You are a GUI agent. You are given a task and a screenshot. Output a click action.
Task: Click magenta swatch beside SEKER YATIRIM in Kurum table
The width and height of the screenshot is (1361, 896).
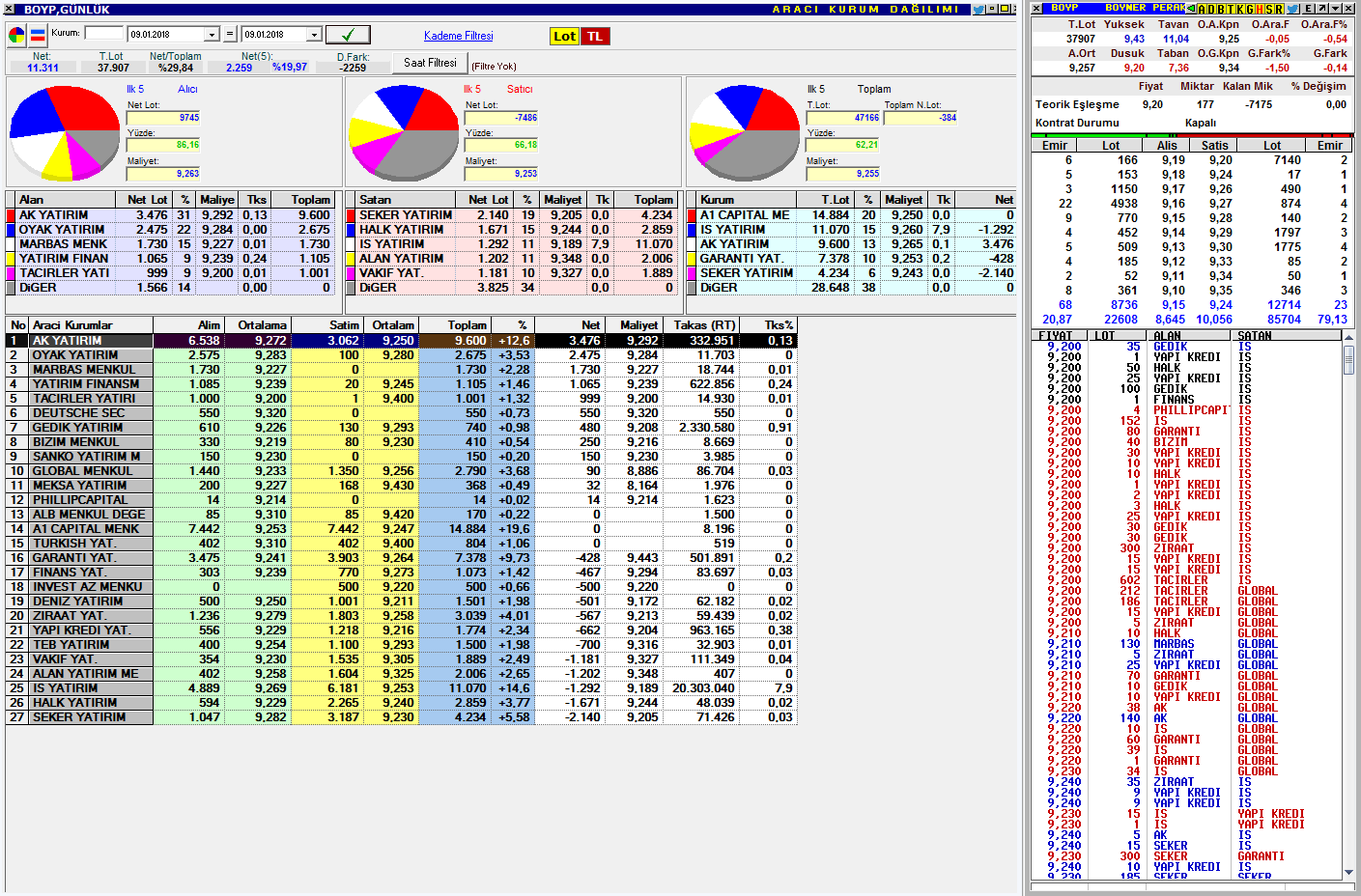[x=692, y=273]
